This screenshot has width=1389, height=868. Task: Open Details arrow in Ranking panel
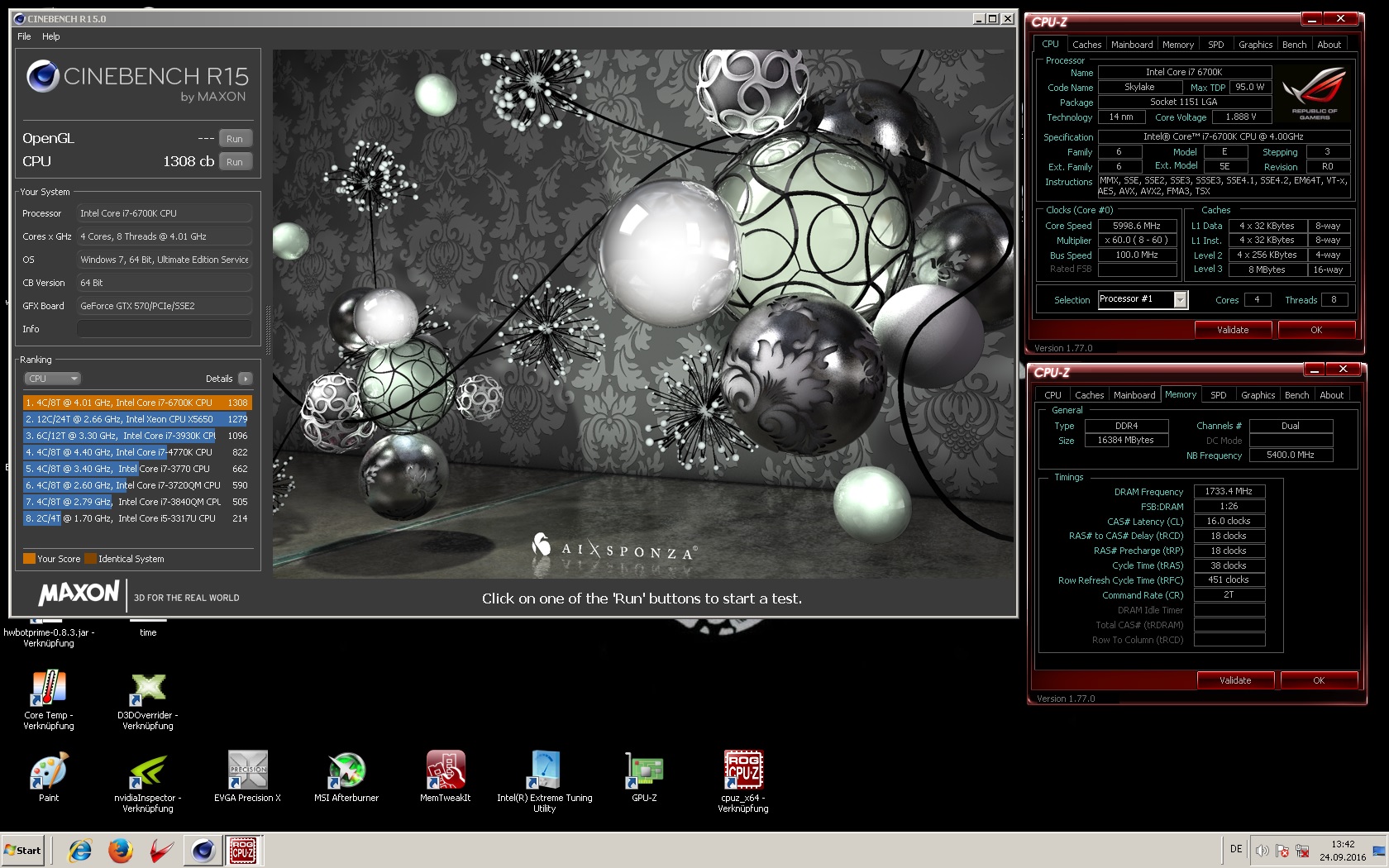pos(245,379)
